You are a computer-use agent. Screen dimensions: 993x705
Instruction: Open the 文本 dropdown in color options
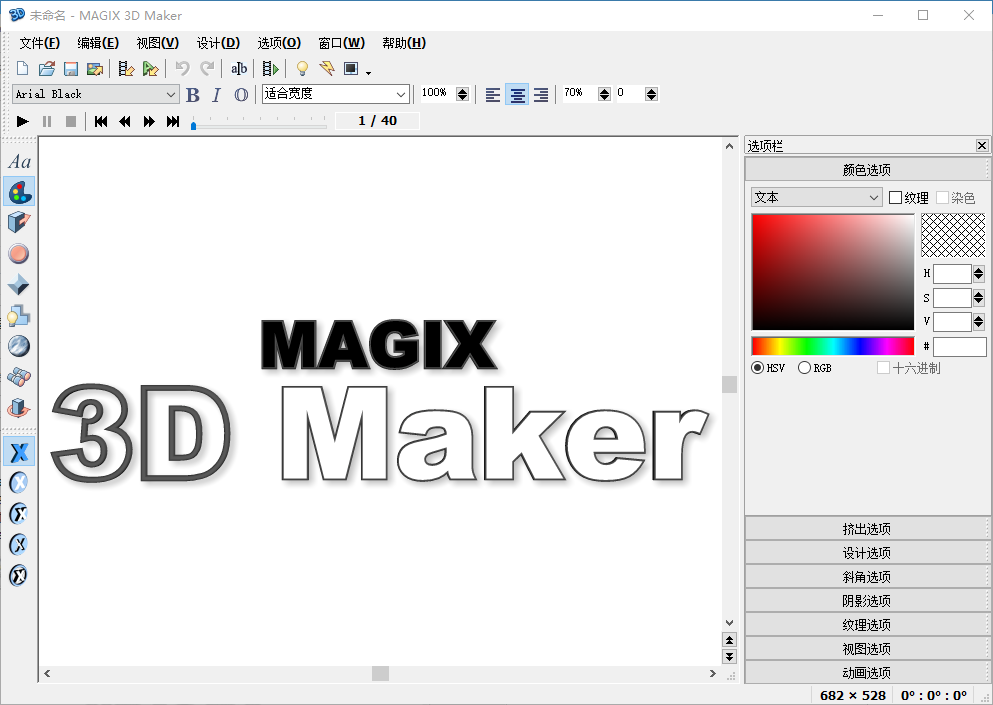[816, 198]
